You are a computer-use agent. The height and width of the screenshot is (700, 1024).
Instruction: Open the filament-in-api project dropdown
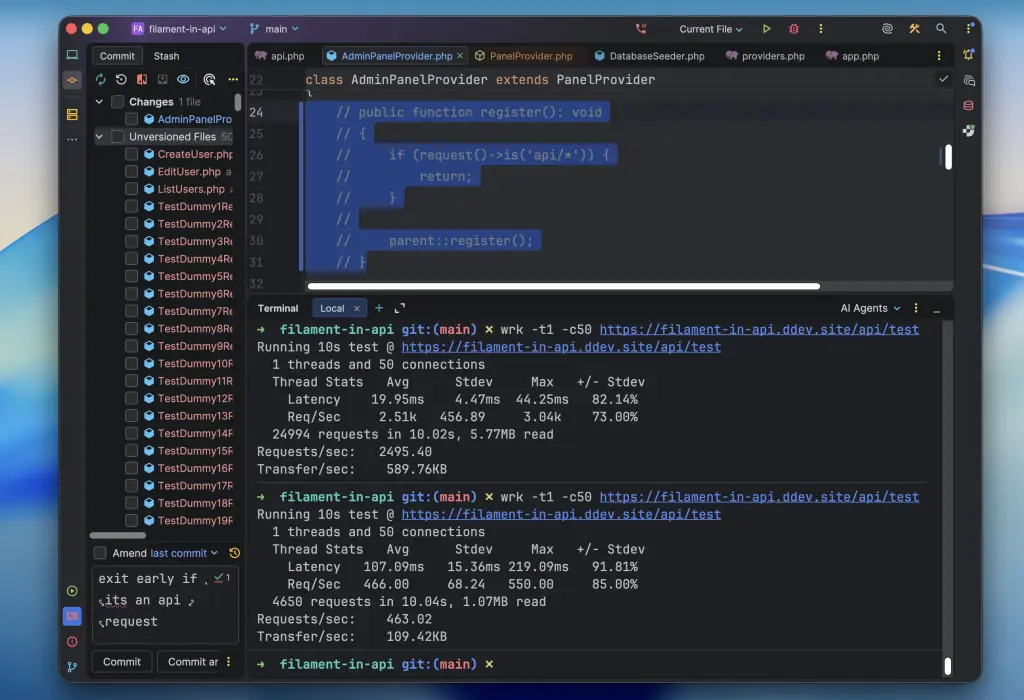click(180, 29)
